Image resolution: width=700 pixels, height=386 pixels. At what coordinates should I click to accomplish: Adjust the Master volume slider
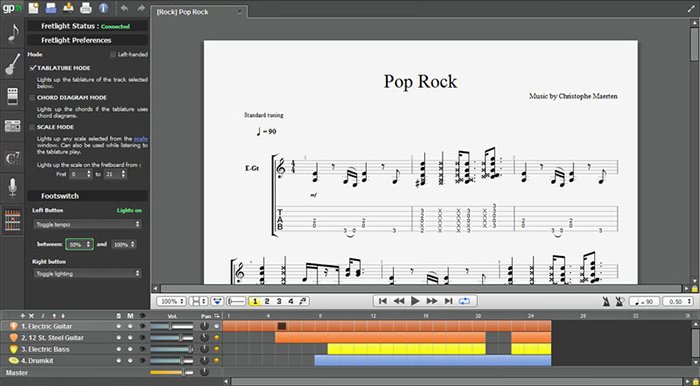[171, 372]
